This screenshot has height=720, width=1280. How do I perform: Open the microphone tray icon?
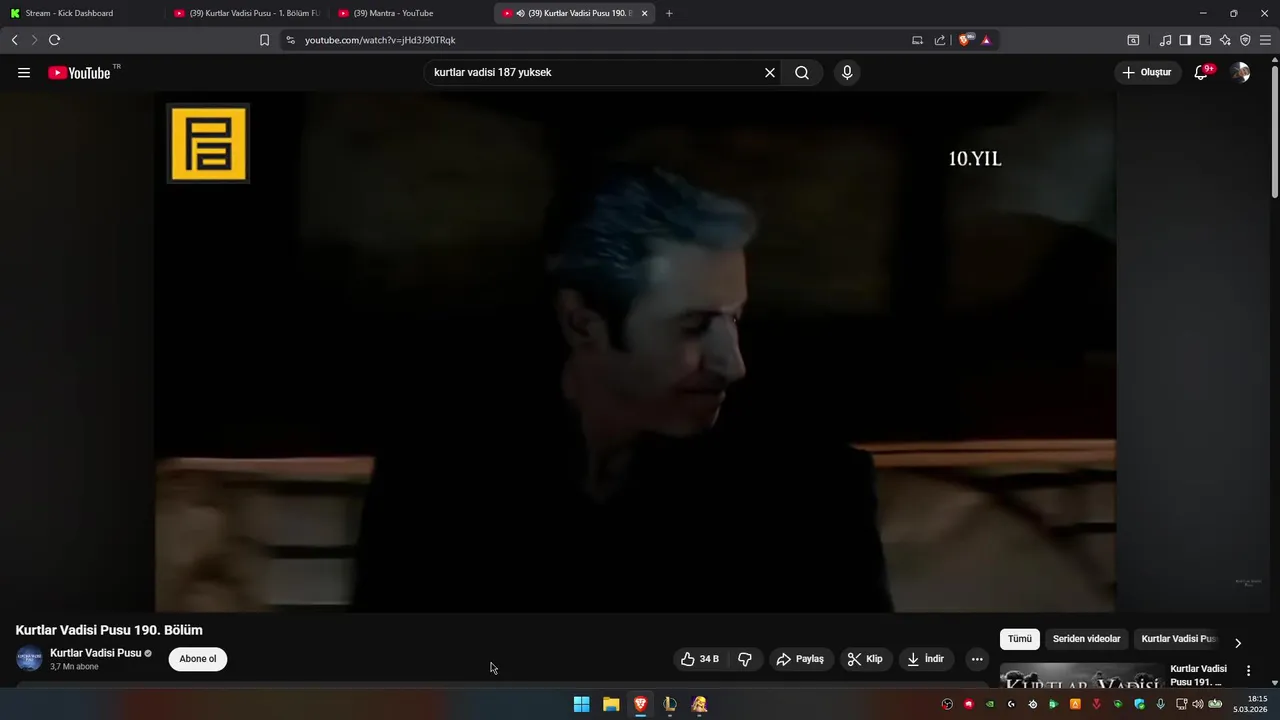pos(1160,704)
